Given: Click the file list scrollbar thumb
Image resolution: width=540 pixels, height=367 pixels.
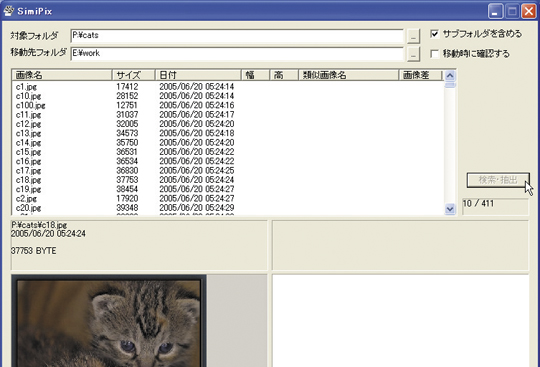Looking at the screenshot, I should [450, 85].
